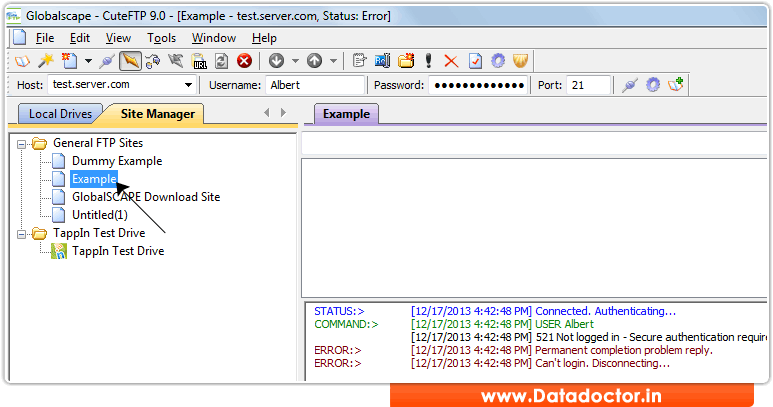Select the Example site entry
Viewport: 773px width, 407px height.
pos(94,179)
